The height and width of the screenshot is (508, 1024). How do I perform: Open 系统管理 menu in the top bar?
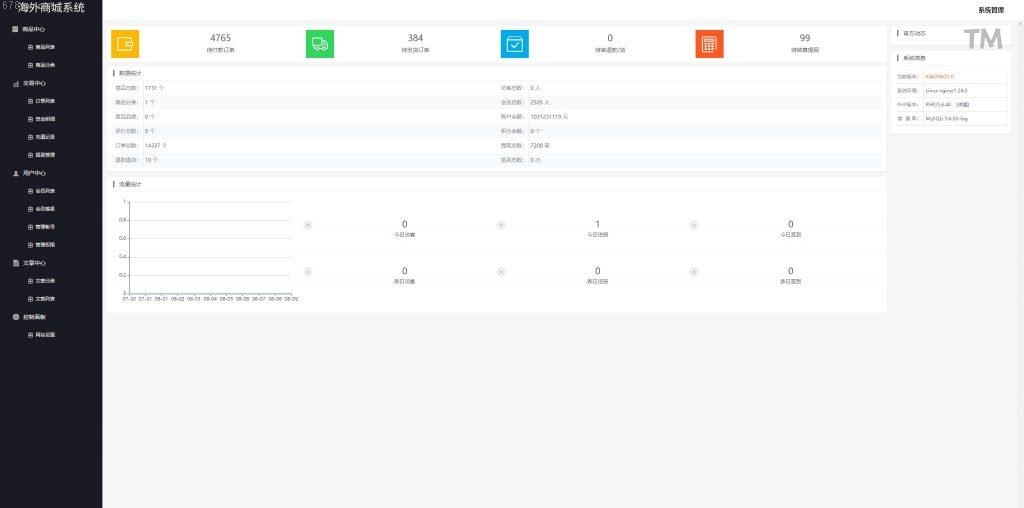tap(990, 10)
